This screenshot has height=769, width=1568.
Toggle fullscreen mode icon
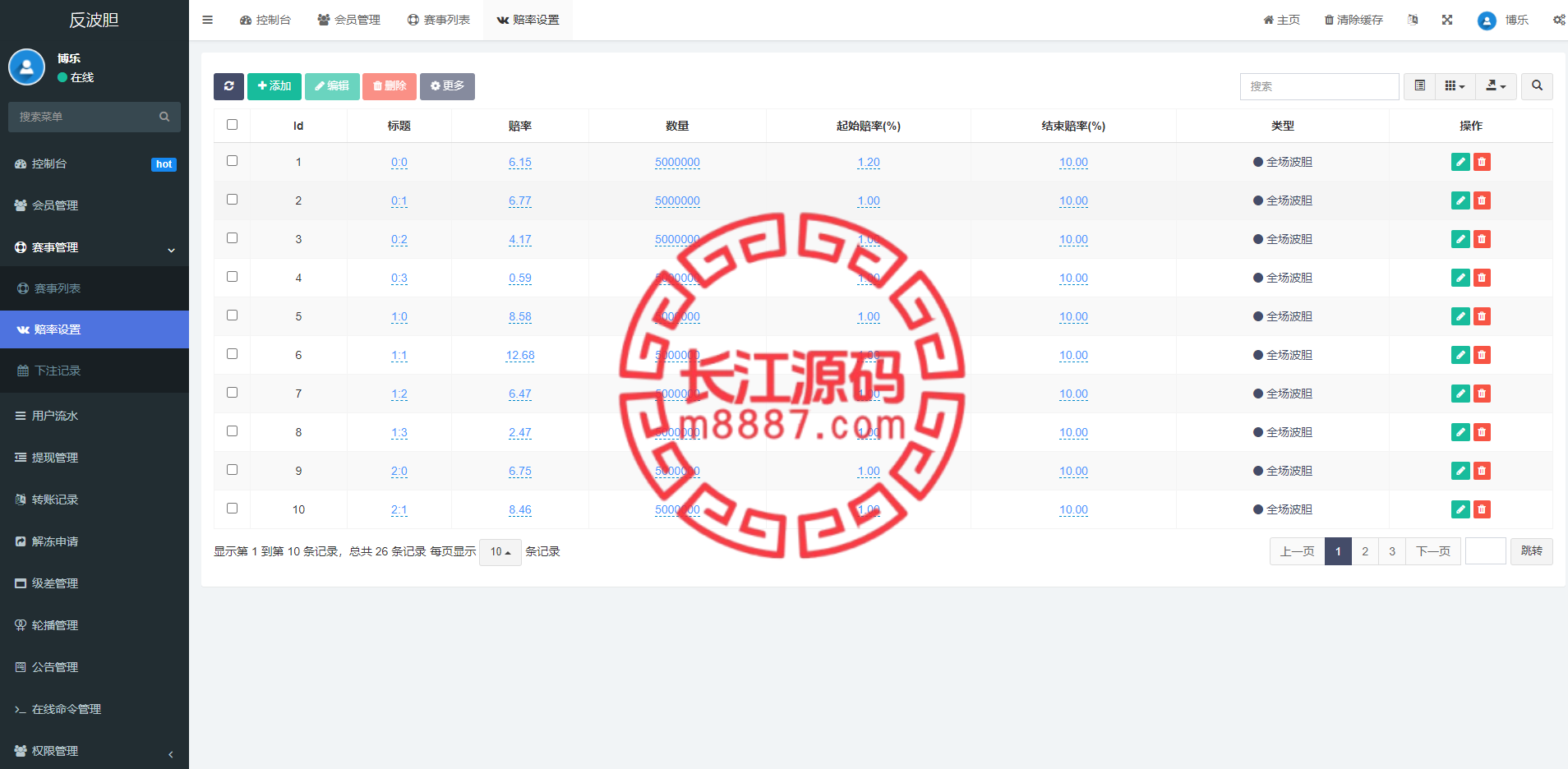(x=1447, y=20)
